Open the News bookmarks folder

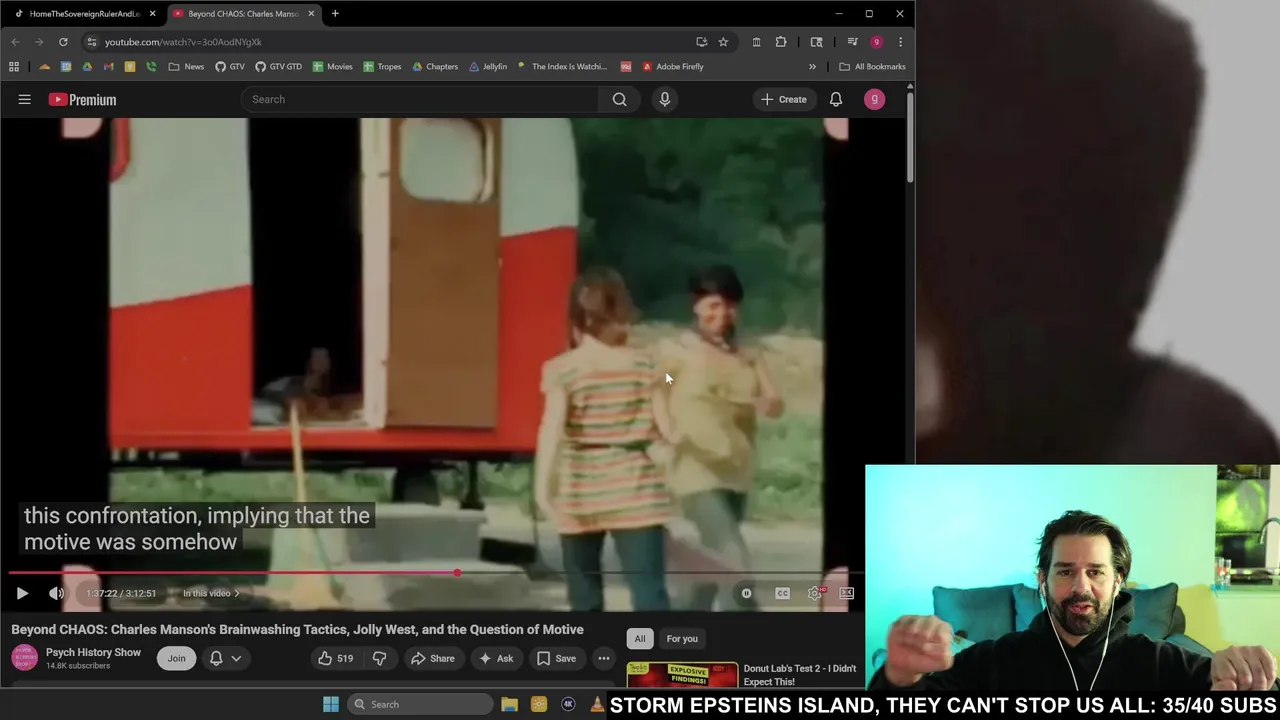coord(186,67)
